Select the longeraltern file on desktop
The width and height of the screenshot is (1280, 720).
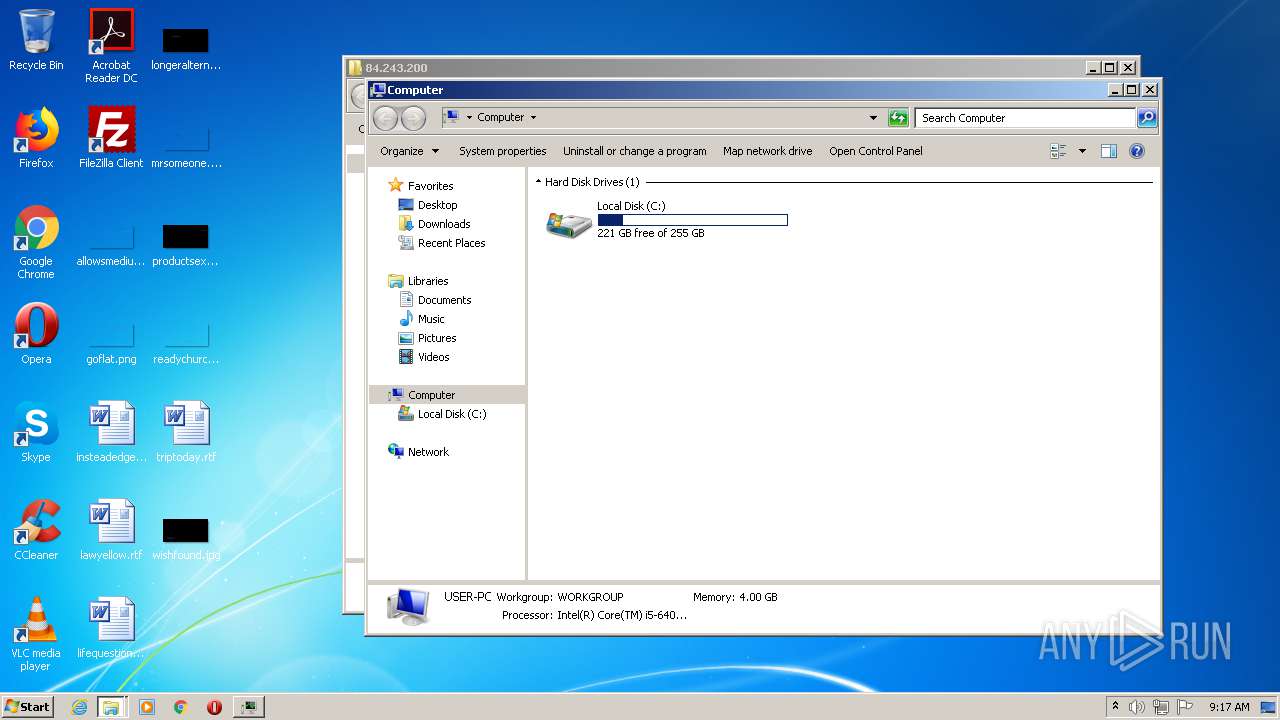[186, 50]
